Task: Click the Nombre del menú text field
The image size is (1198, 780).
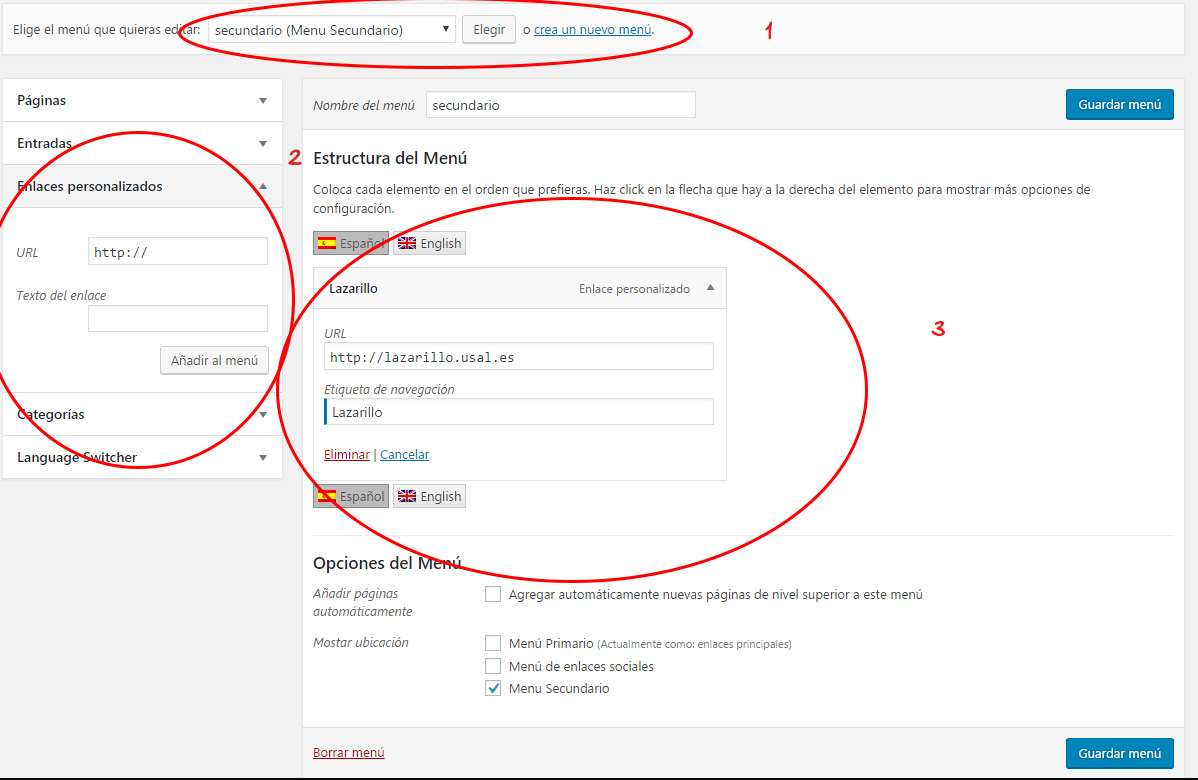Action: pyautogui.click(x=560, y=105)
